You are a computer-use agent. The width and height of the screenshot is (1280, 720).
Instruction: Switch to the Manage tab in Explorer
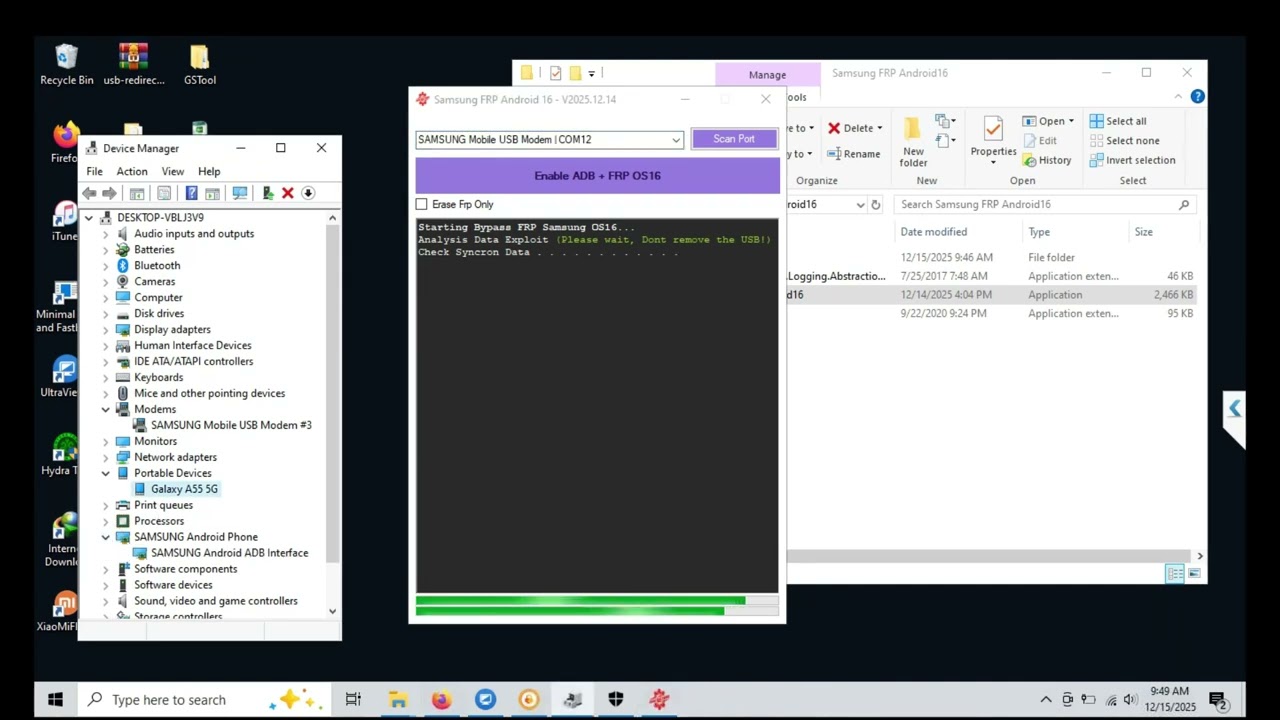tap(767, 74)
